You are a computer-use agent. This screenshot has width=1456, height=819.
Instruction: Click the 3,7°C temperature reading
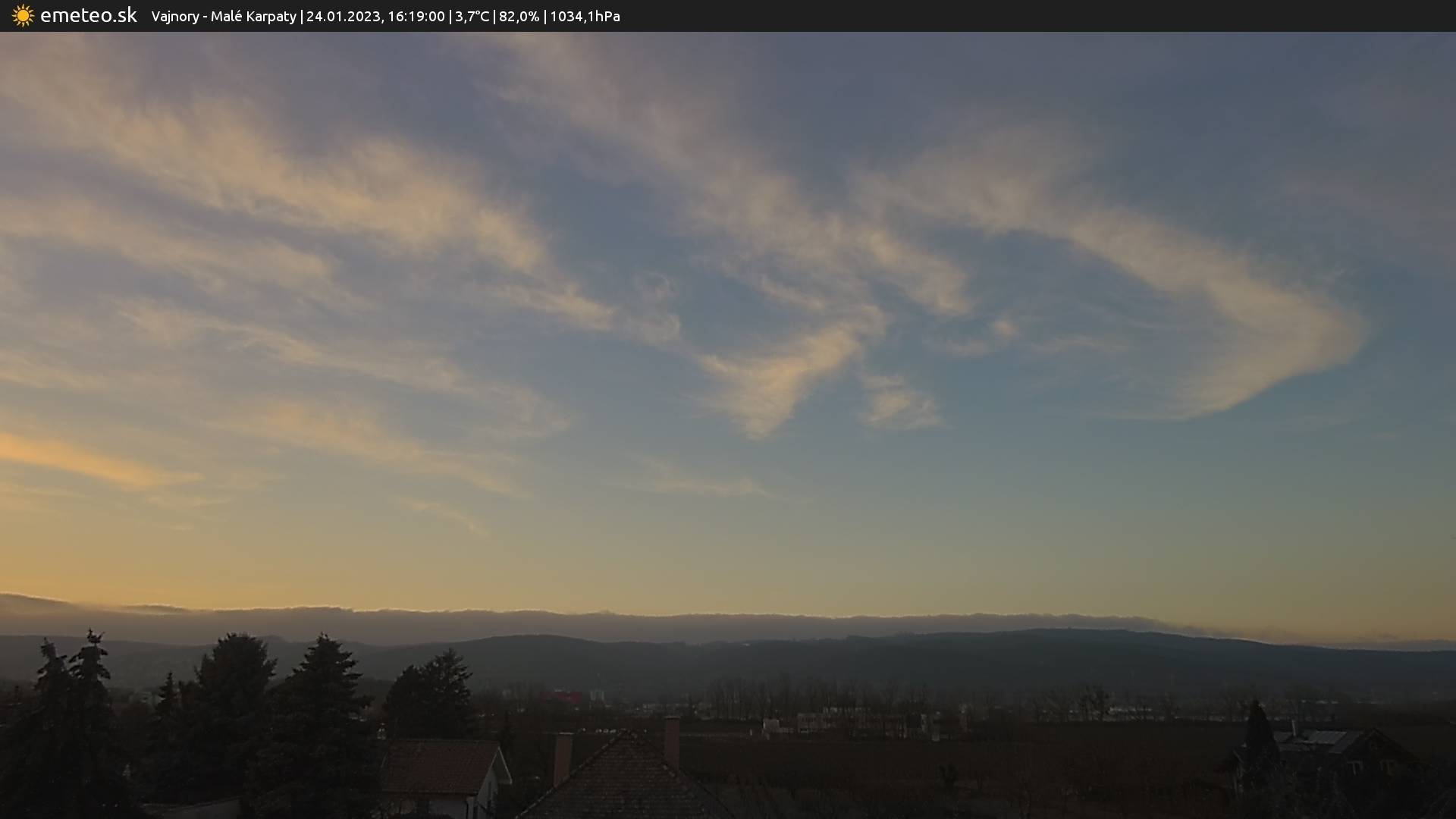[472, 17]
